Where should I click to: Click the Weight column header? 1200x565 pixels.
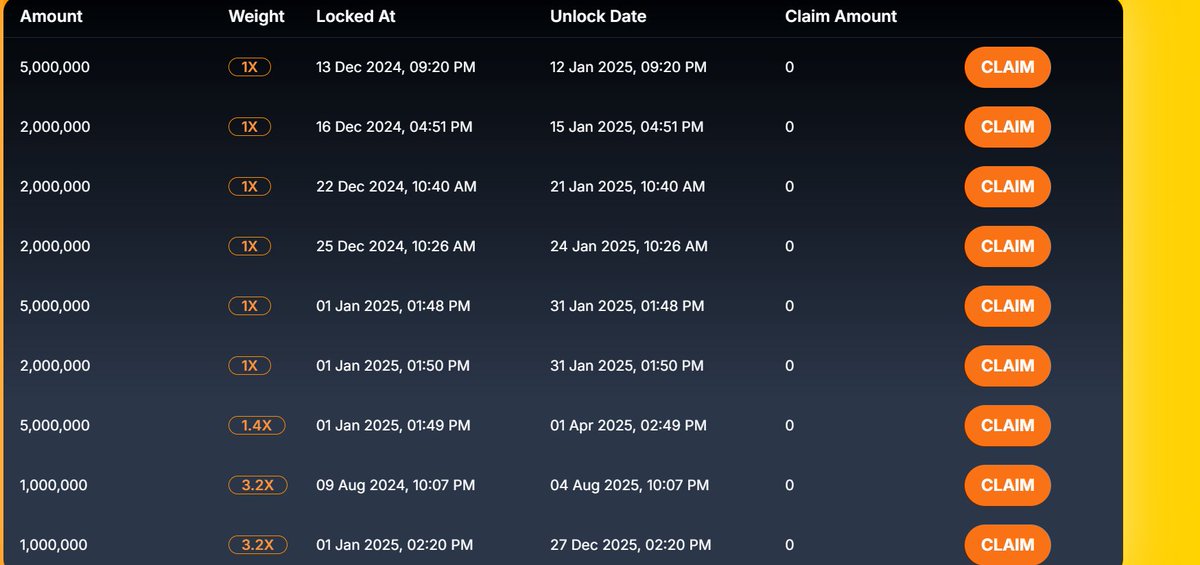tap(256, 16)
